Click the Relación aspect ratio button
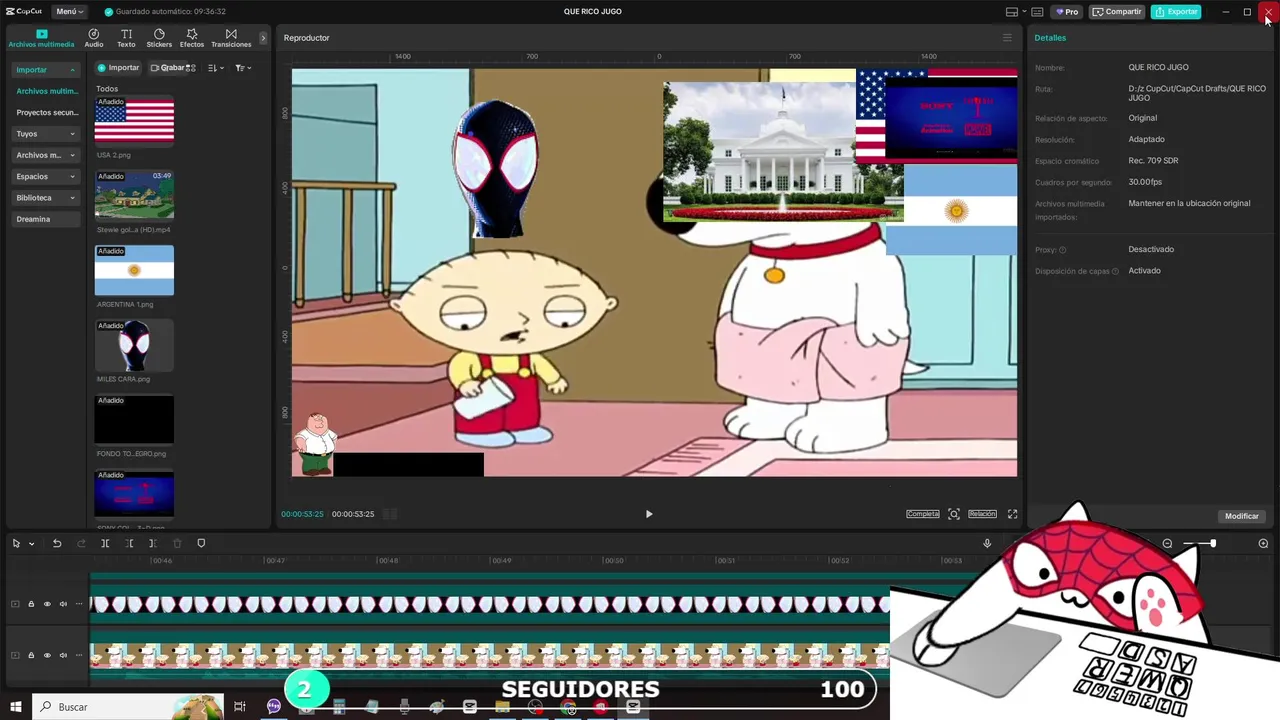1280x720 pixels. tap(982, 514)
